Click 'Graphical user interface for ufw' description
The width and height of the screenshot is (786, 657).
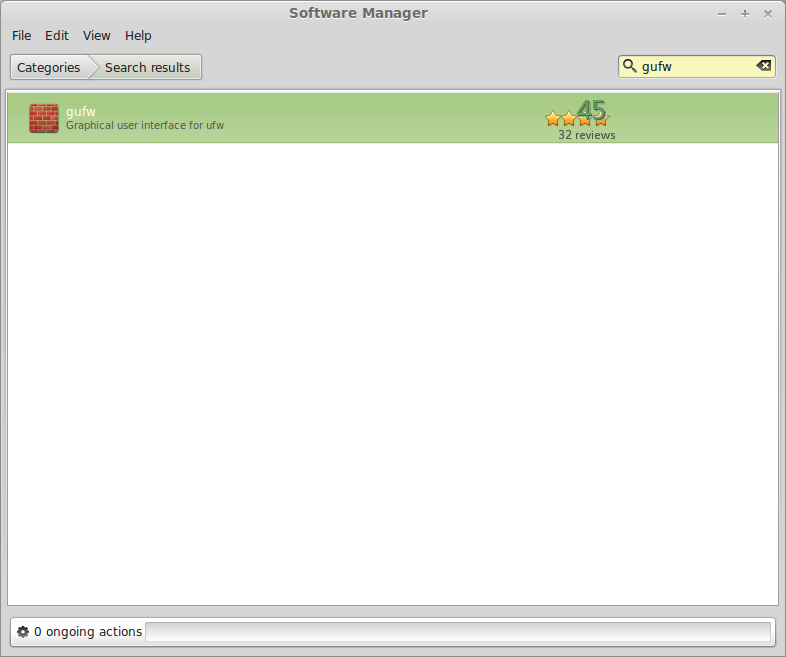145,125
